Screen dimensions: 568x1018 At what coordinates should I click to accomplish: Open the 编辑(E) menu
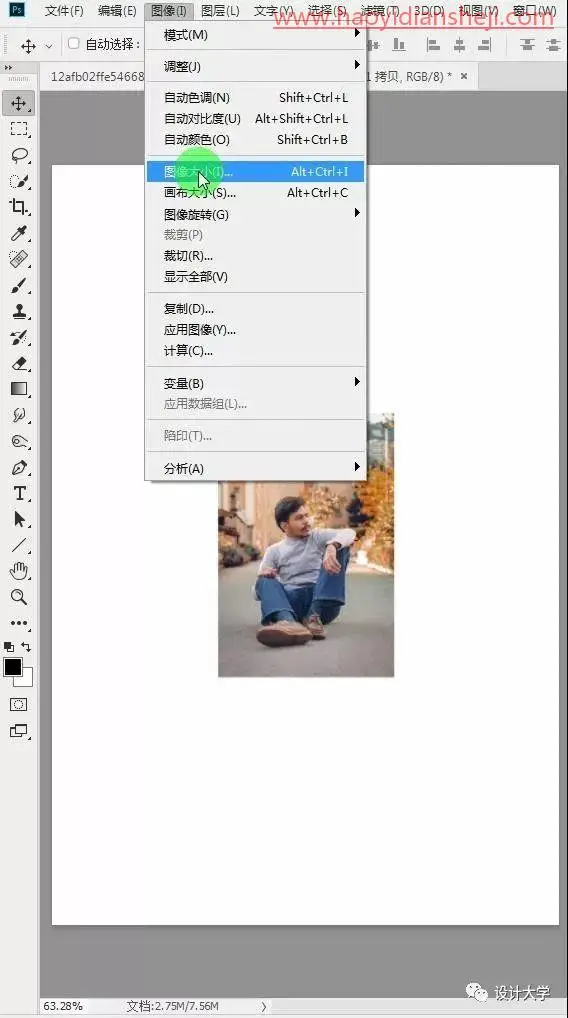coord(117,11)
